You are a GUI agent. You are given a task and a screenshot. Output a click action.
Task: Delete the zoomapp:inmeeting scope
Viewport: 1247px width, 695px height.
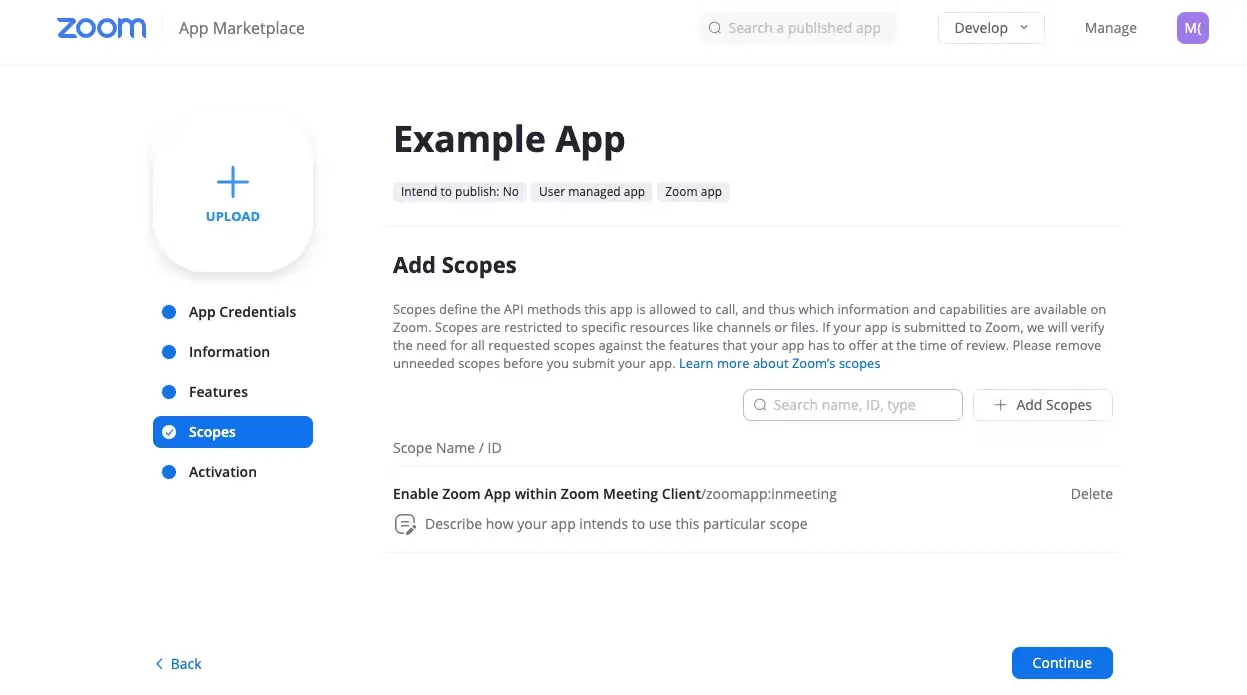(1091, 493)
